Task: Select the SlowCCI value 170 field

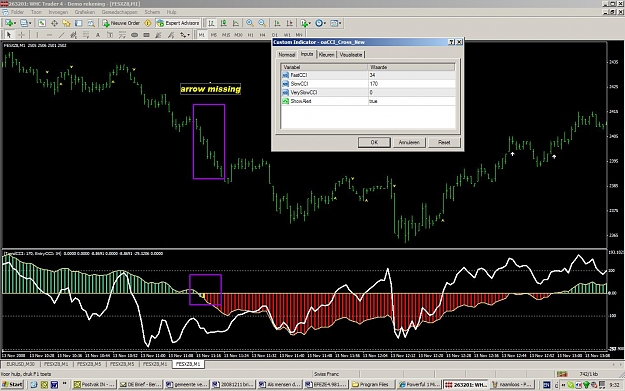Action: pos(411,84)
